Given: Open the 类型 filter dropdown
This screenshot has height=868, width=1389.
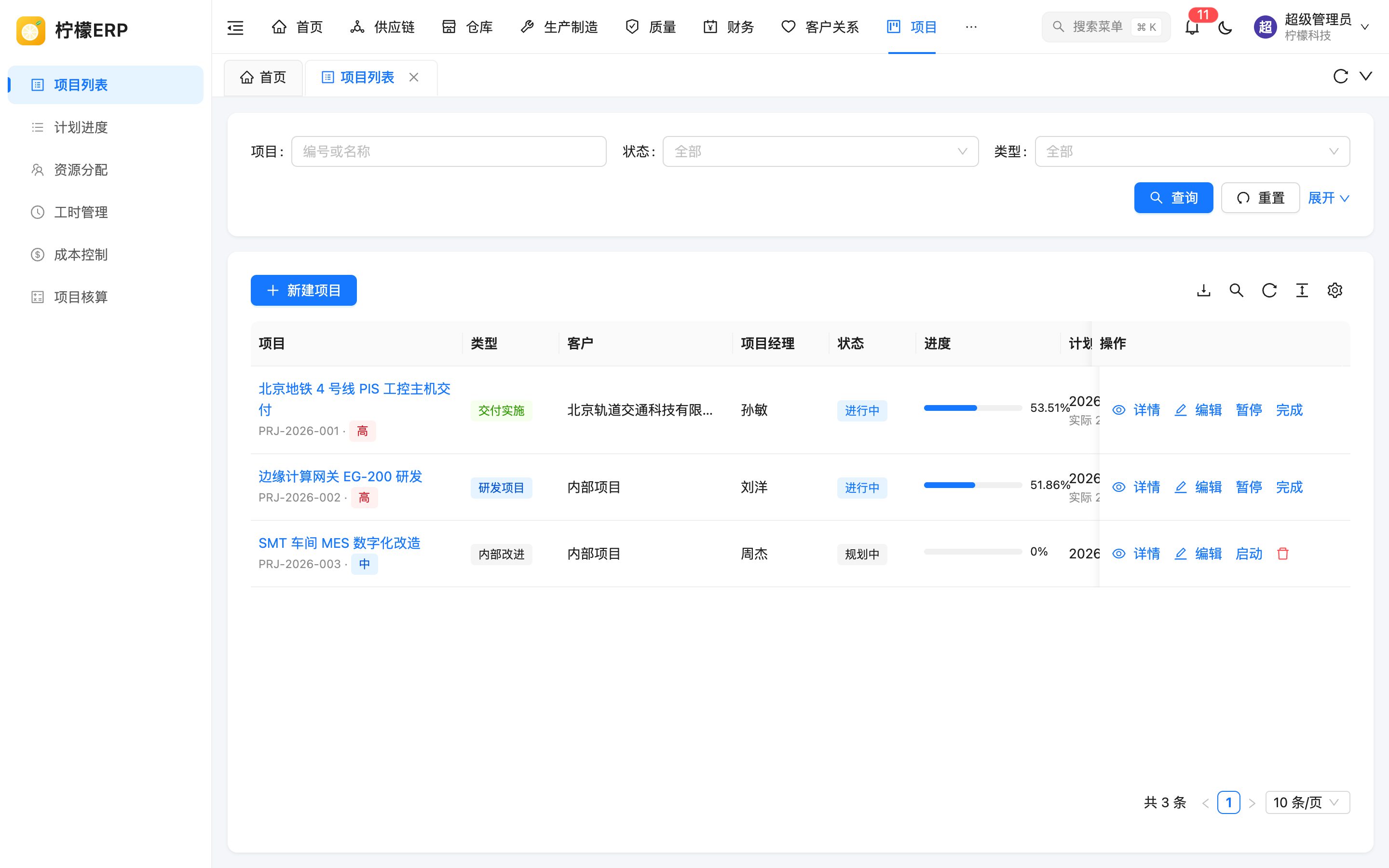Looking at the screenshot, I should click(x=1192, y=151).
